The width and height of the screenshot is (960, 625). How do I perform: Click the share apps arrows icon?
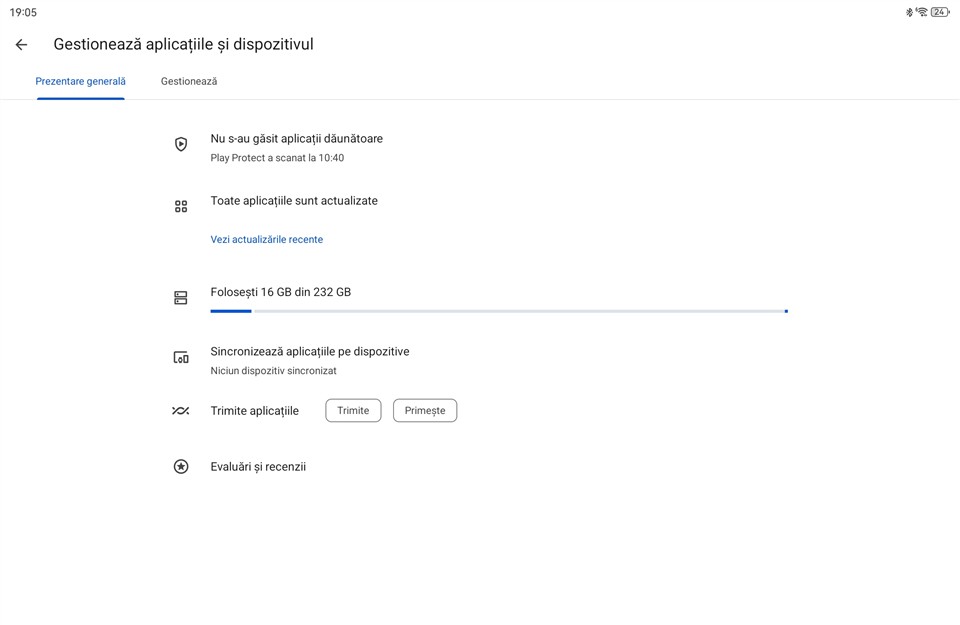coord(181,411)
